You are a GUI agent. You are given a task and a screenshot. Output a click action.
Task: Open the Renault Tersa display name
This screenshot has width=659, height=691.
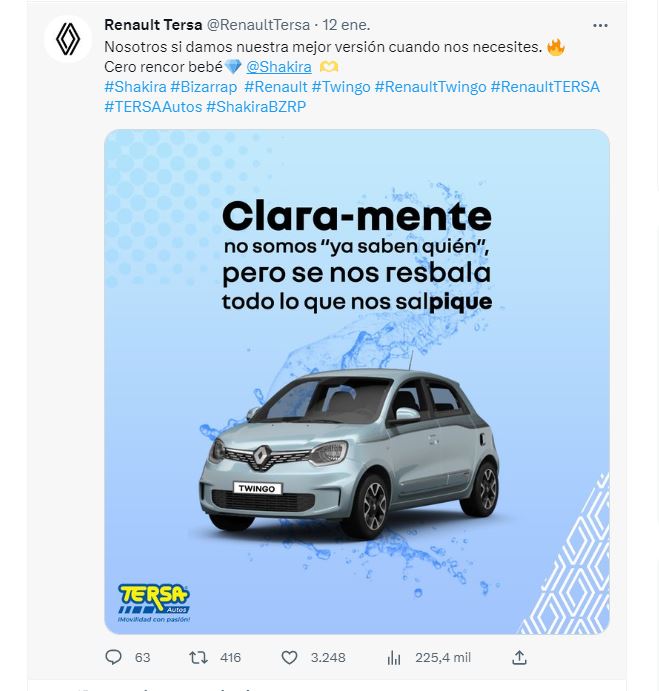153,25
